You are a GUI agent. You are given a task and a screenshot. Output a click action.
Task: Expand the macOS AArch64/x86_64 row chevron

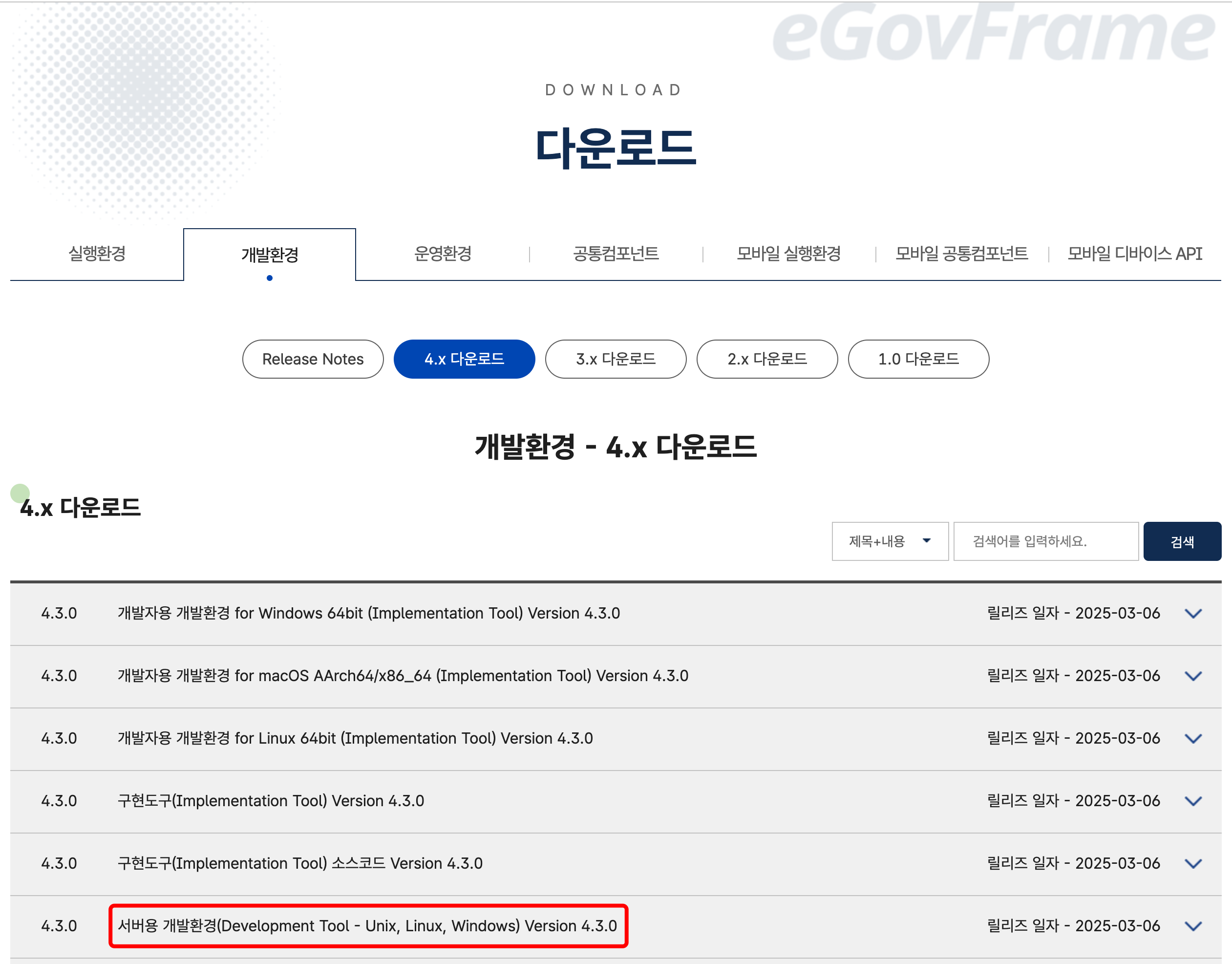[1192, 676]
